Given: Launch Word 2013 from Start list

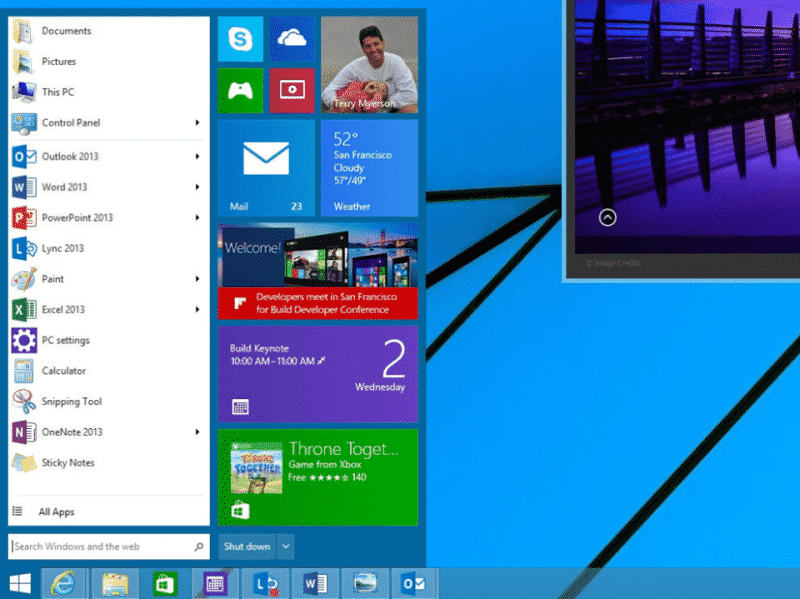Looking at the screenshot, I should pos(109,187).
